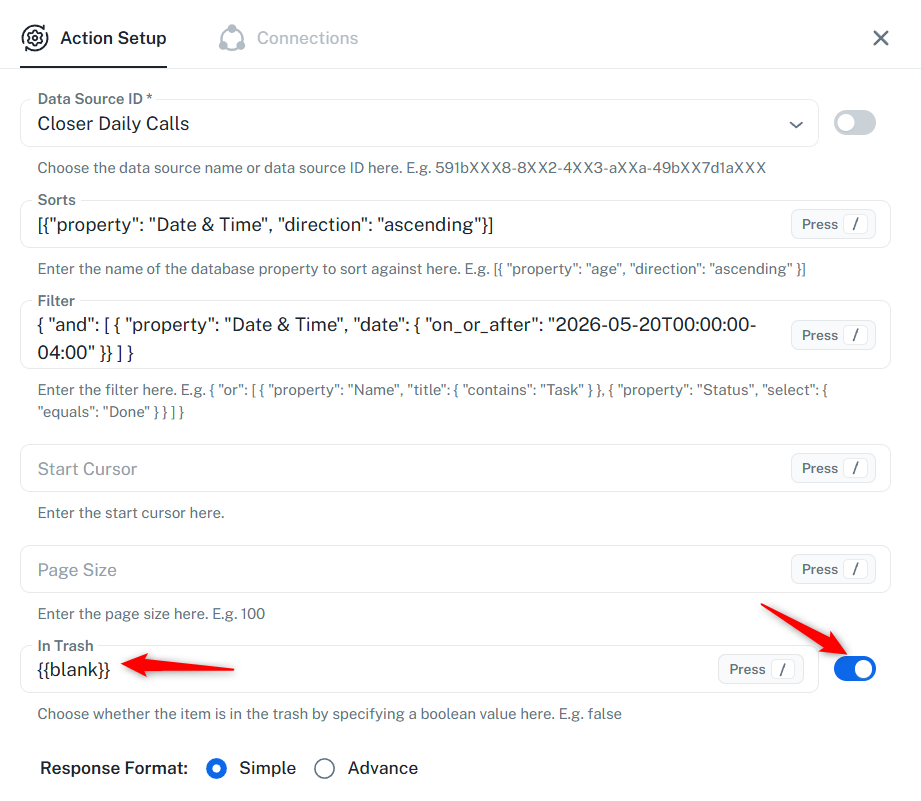Select Simple response format
The image size is (921, 801).
[x=216, y=768]
